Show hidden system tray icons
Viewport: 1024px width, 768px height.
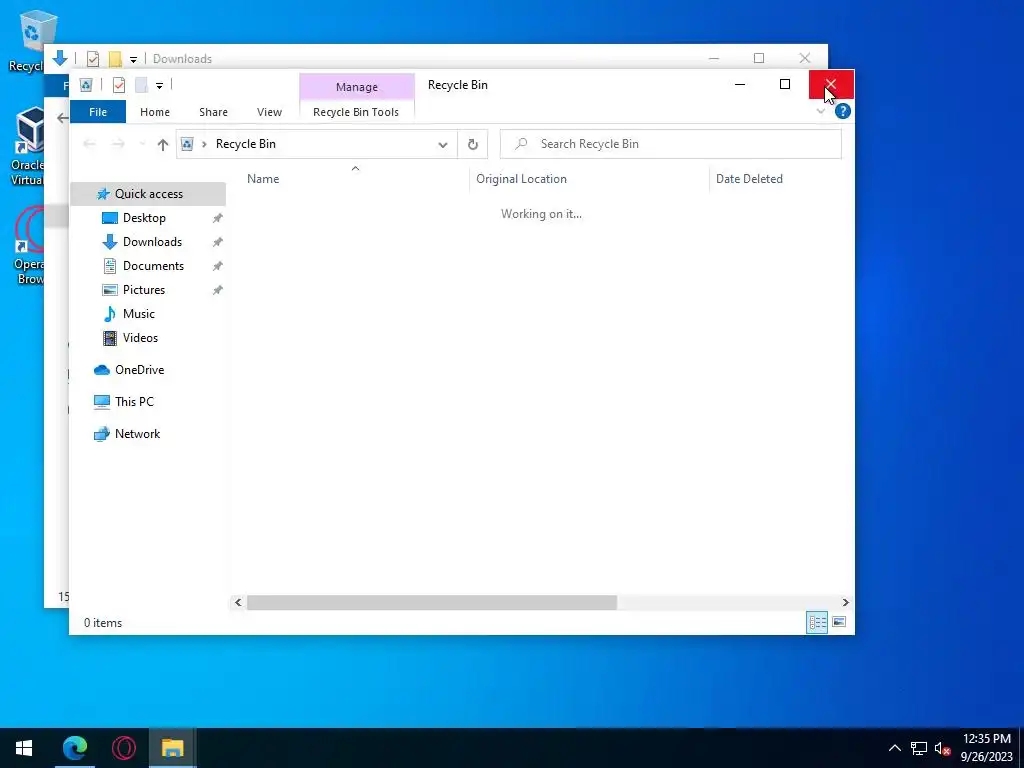click(x=895, y=748)
